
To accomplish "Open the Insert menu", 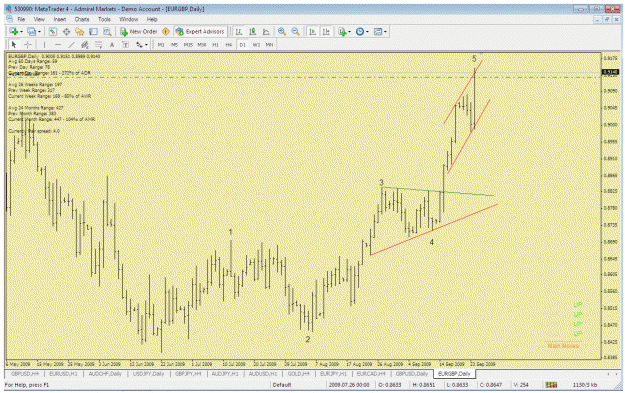I will [x=60, y=19].
